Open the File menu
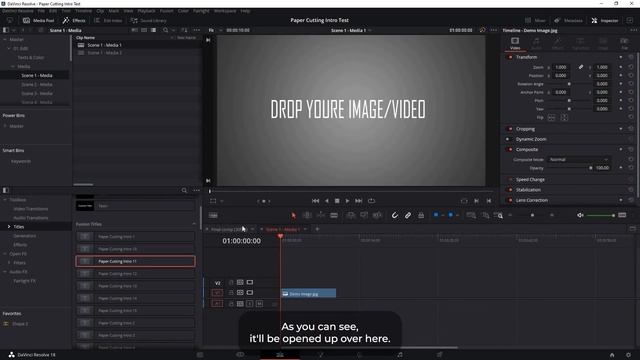 pos(41,11)
